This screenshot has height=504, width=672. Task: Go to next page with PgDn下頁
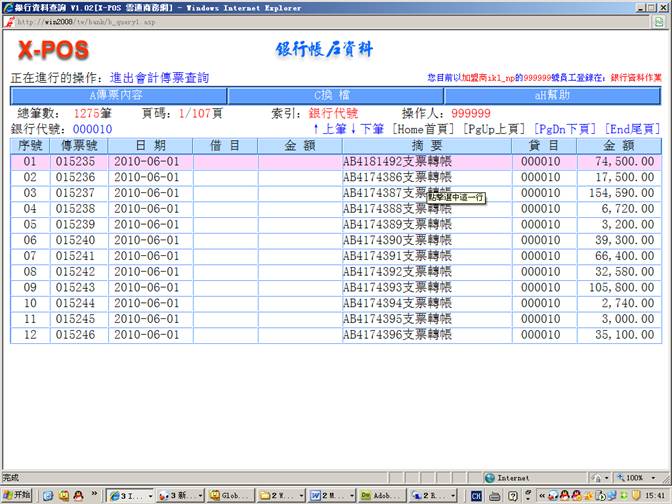(567, 129)
